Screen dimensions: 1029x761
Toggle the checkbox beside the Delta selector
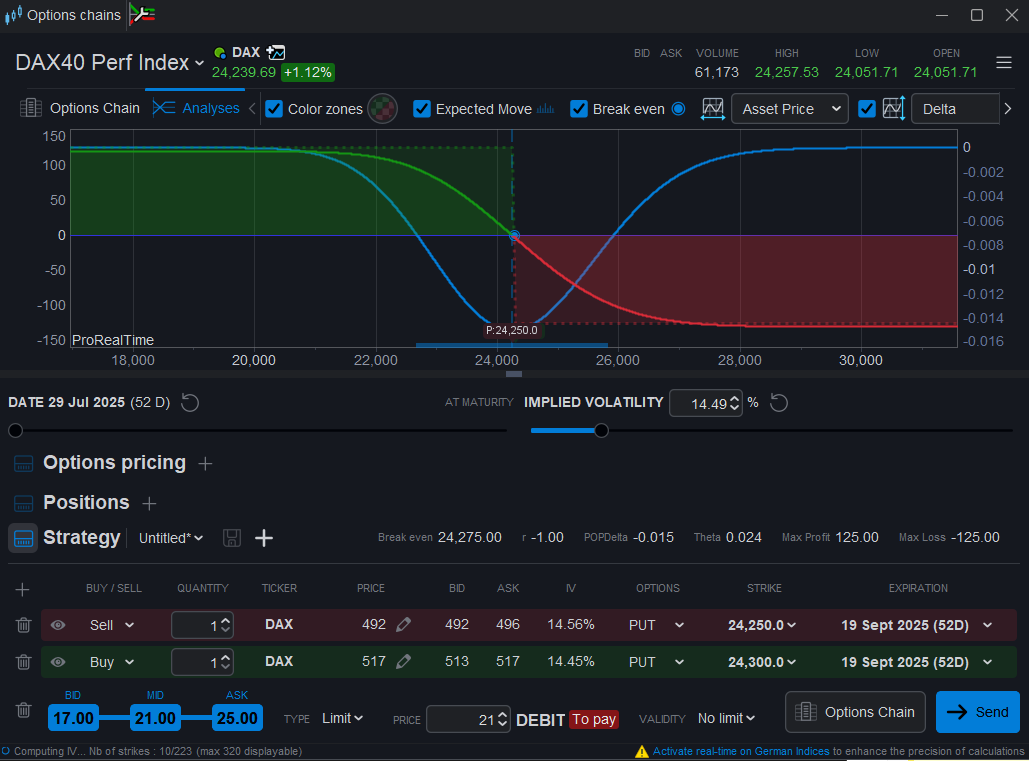pos(867,109)
